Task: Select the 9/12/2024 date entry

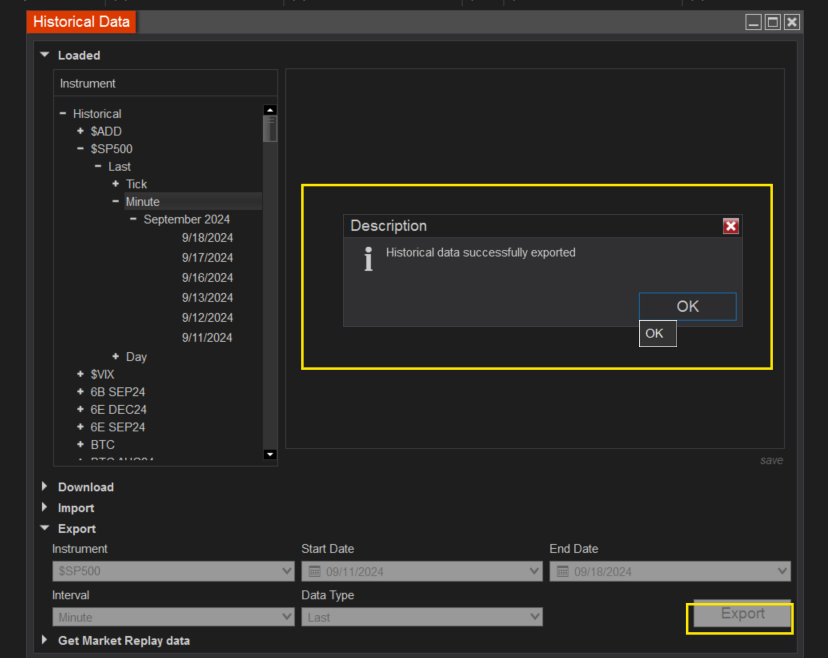Action: click(x=207, y=318)
